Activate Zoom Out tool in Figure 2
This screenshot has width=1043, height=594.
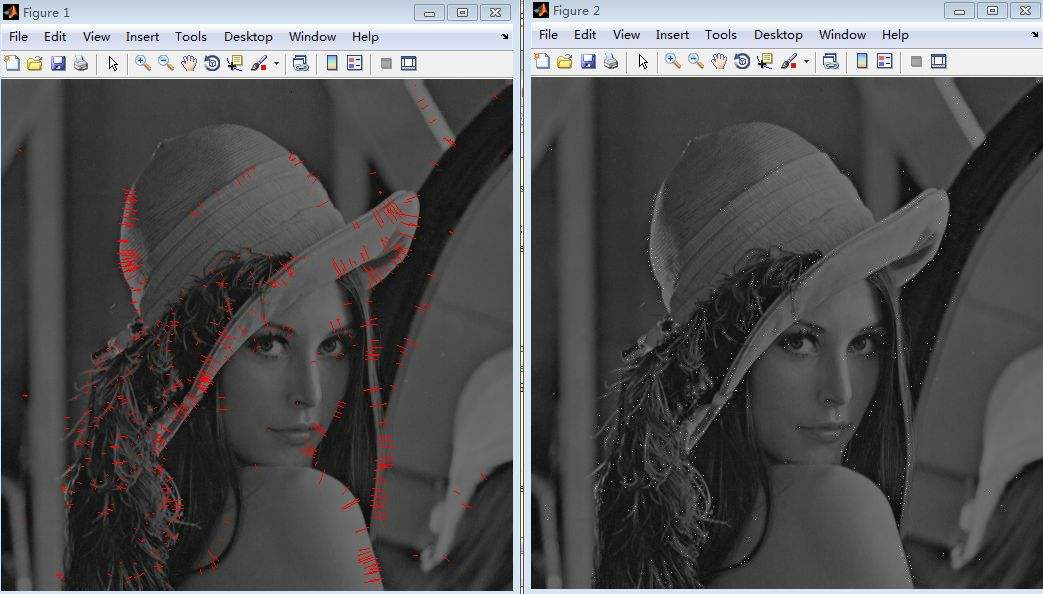(696, 61)
